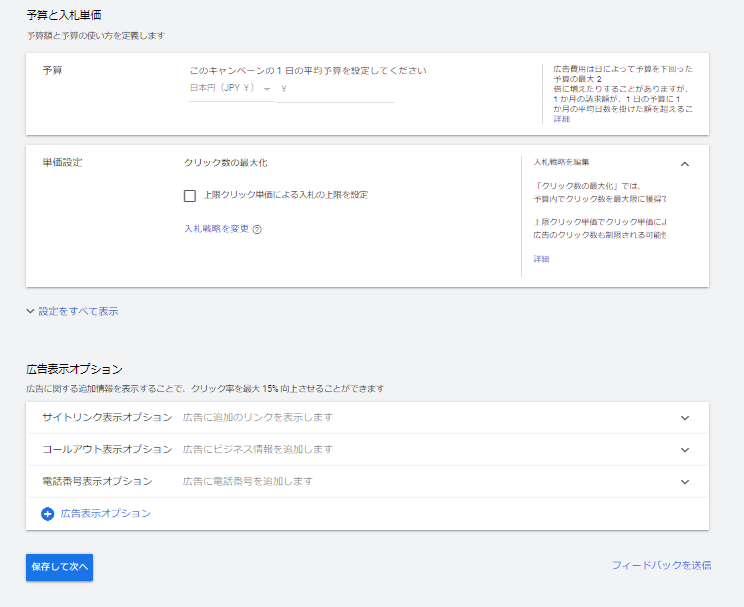Click the help icon beside 入札戦略を変更
The image size is (744, 607).
coord(257,229)
